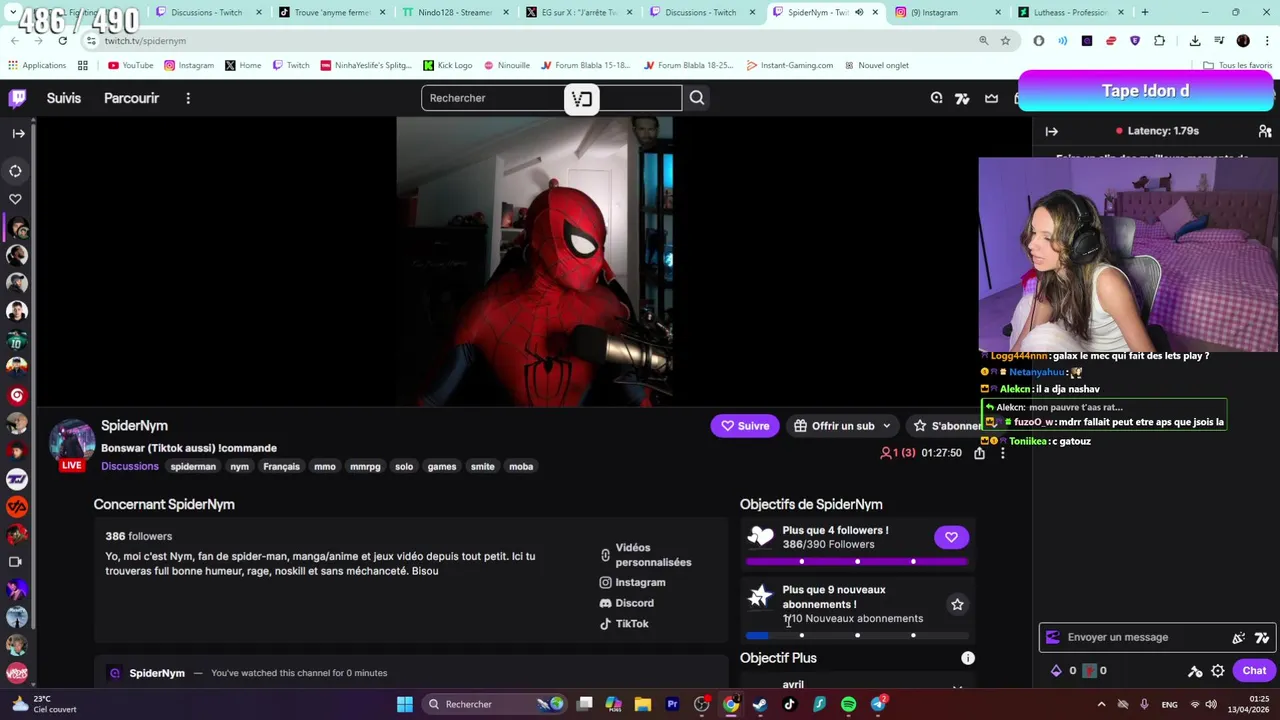
Task: Switch to the Lutheass browser tab
Action: [1071, 12]
